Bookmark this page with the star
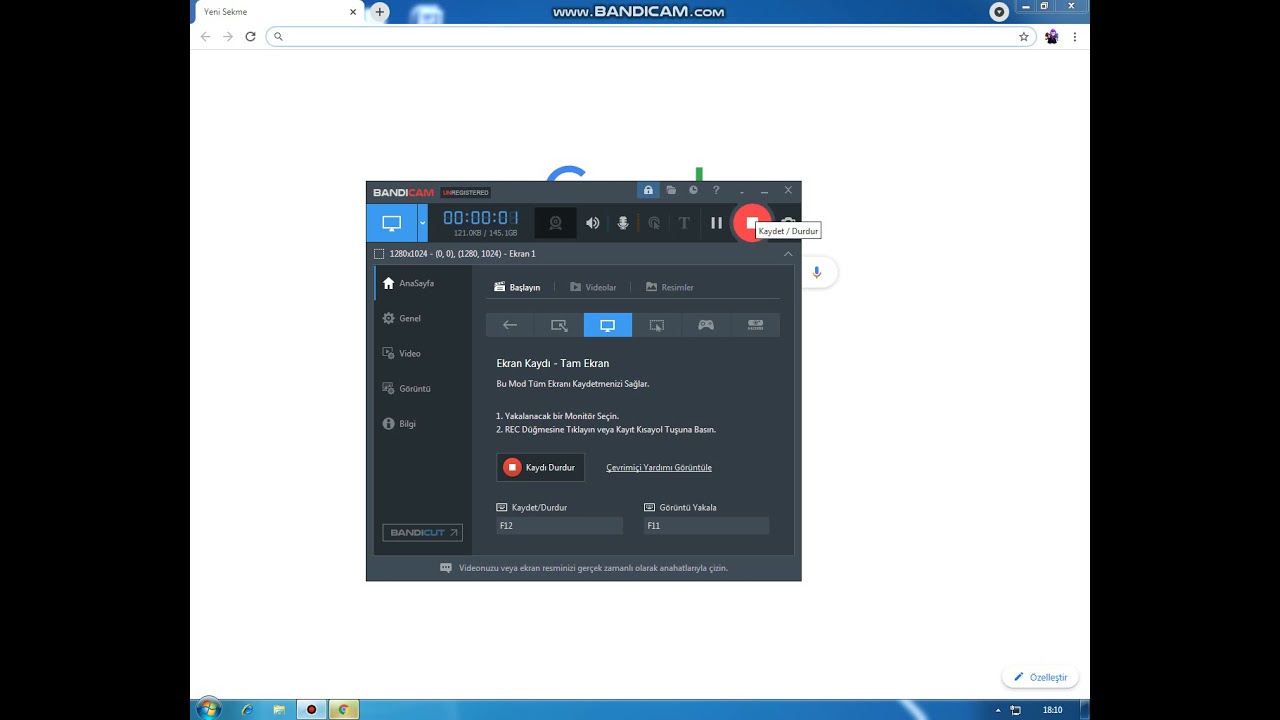Image resolution: width=1280 pixels, height=720 pixels. pos(1023,36)
